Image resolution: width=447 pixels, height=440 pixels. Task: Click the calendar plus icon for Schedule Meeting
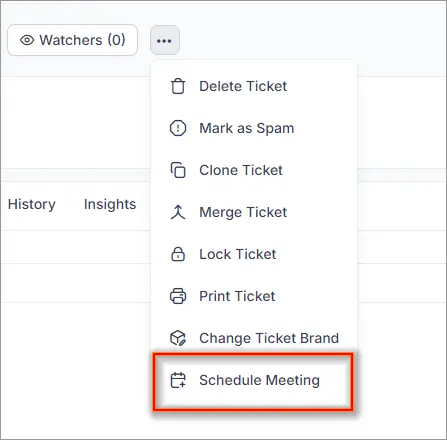point(178,380)
